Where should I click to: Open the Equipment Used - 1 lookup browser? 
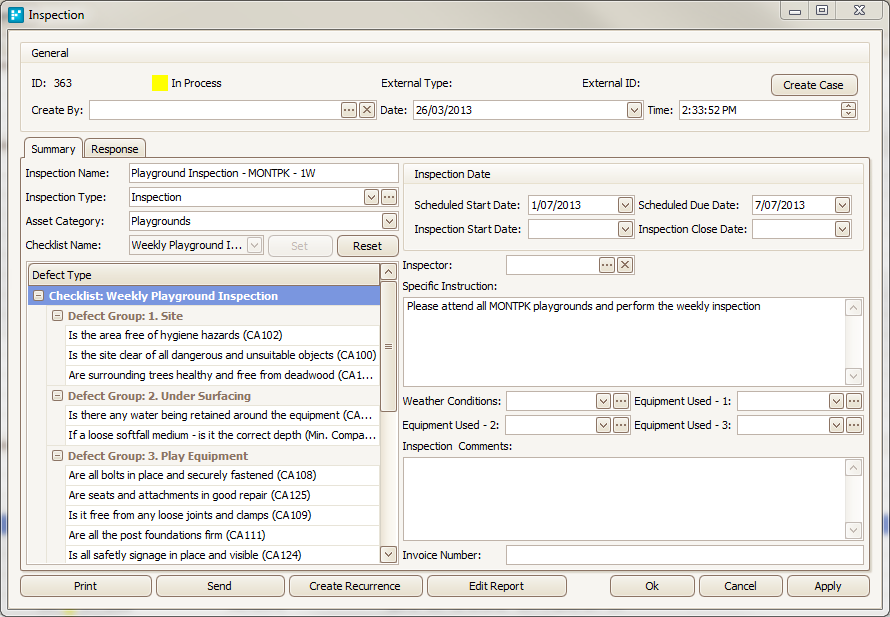point(854,400)
